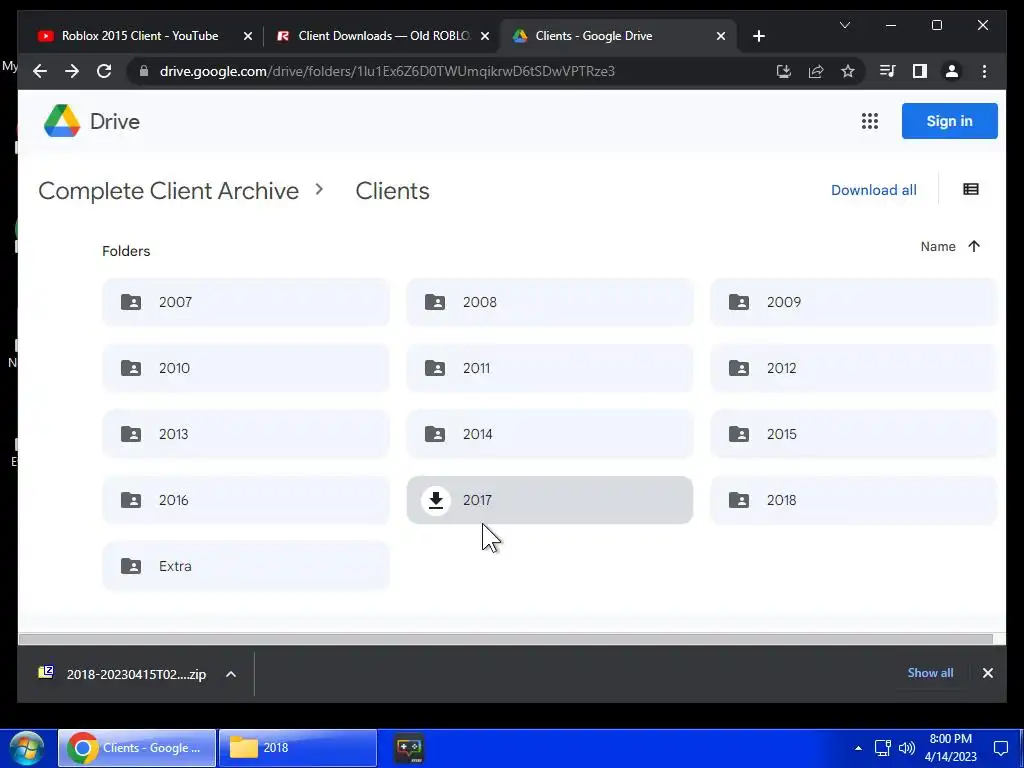This screenshot has height=768, width=1024.
Task: Click Download all link
Action: click(x=873, y=190)
